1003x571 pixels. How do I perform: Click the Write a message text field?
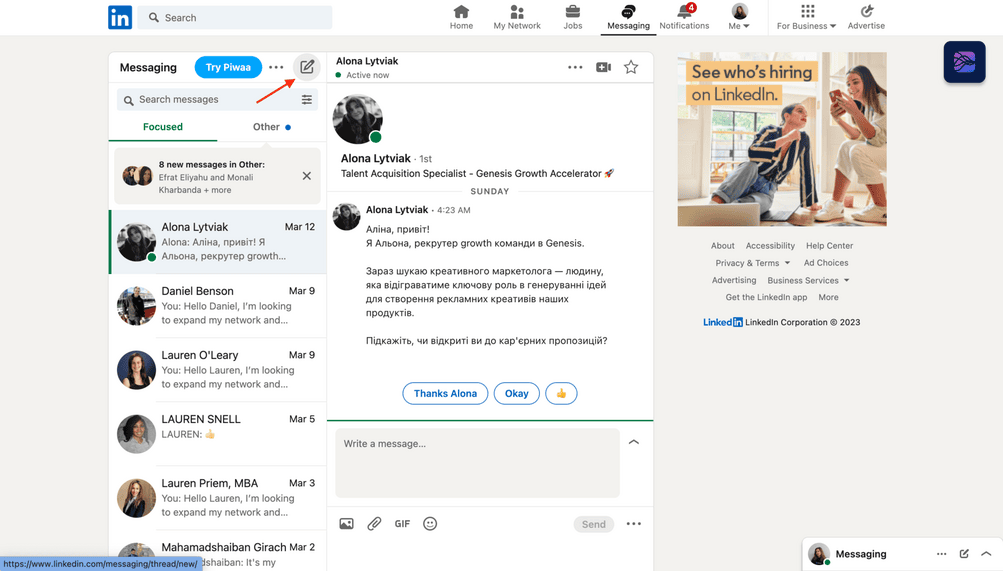[x=477, y=463]
